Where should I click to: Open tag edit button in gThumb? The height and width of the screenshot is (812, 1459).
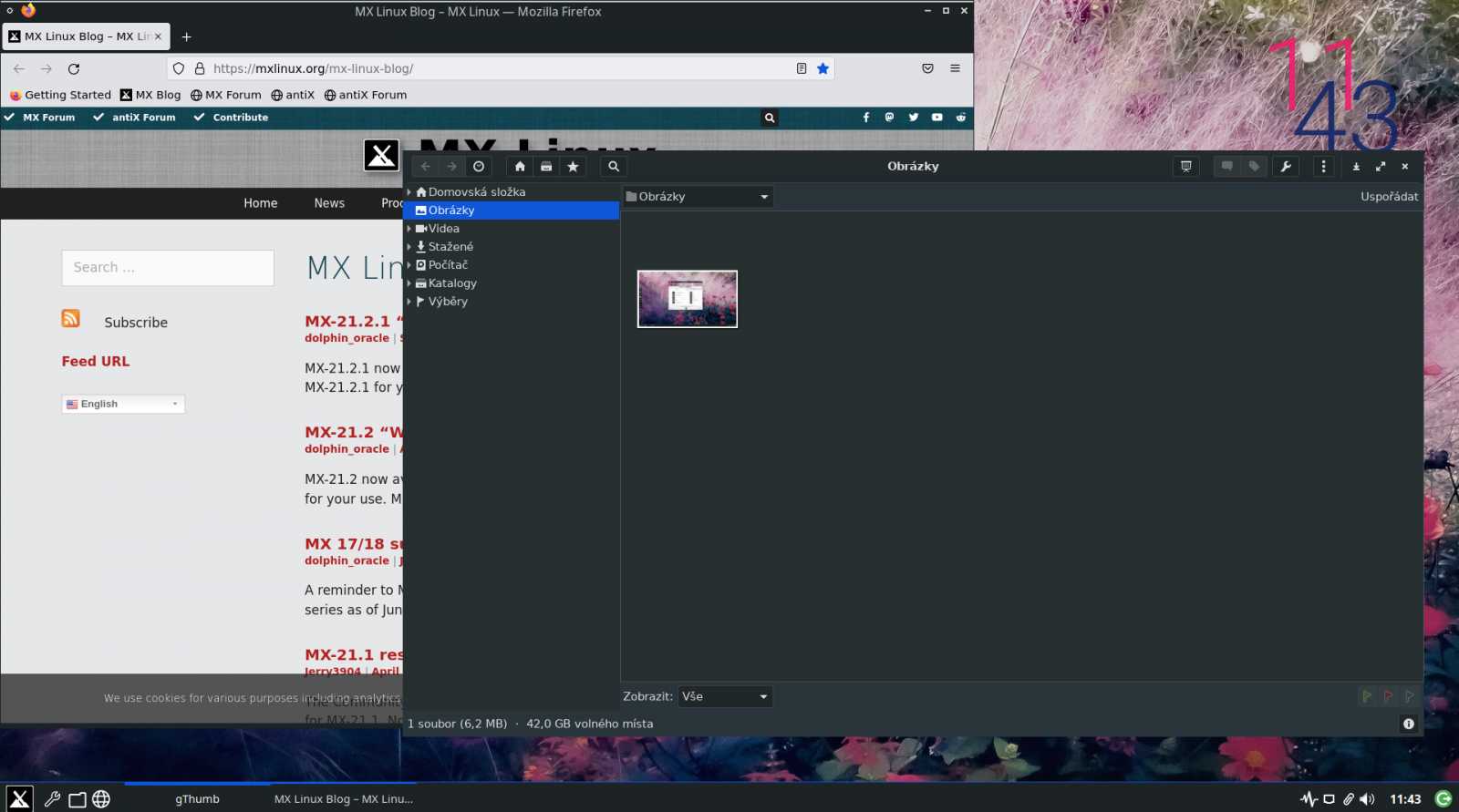1255,167
